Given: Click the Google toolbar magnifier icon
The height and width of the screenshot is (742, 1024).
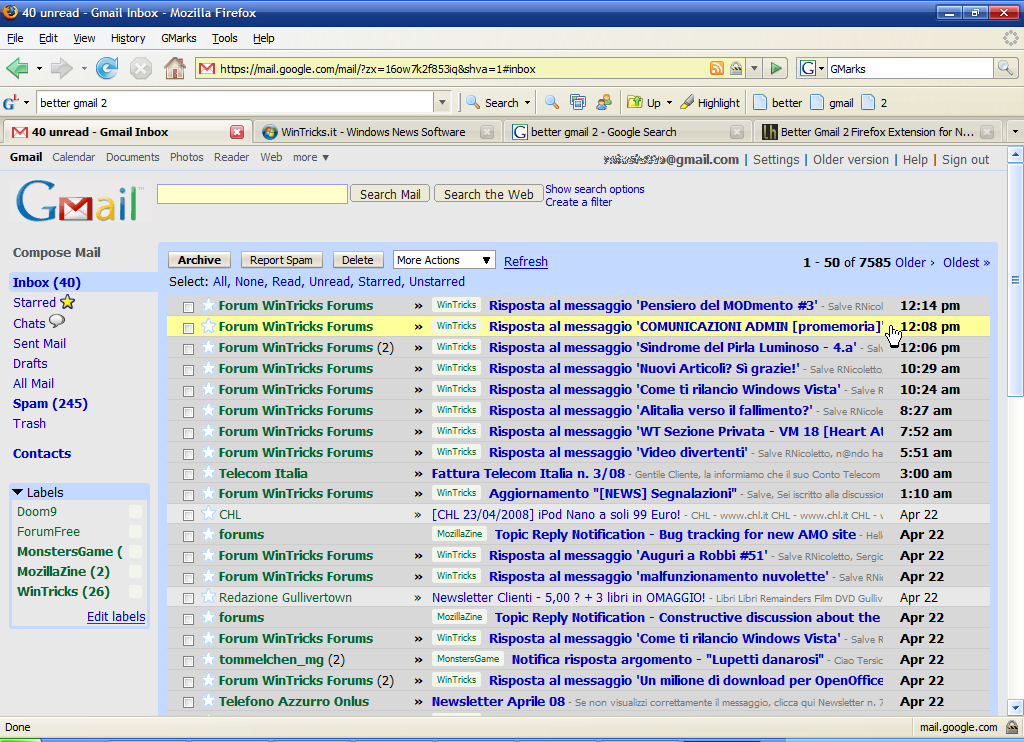Looking at the screenshot, I should 552,103.
